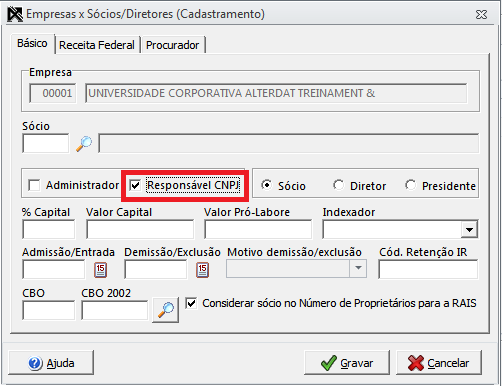Select the Diretor radio button
The image size is (502, 386).
338,185
